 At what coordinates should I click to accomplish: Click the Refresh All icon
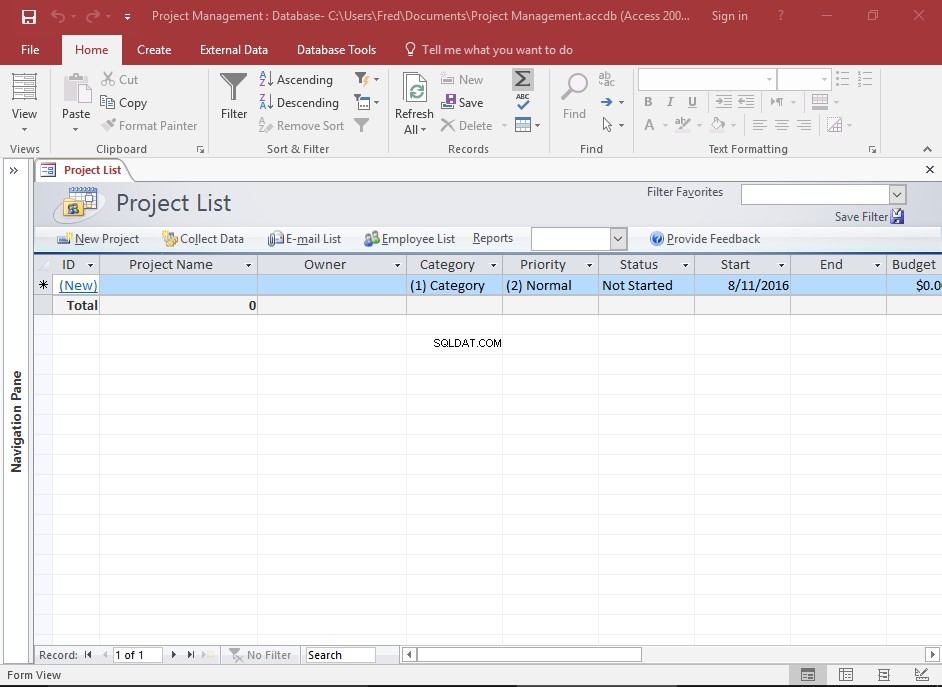415,90
